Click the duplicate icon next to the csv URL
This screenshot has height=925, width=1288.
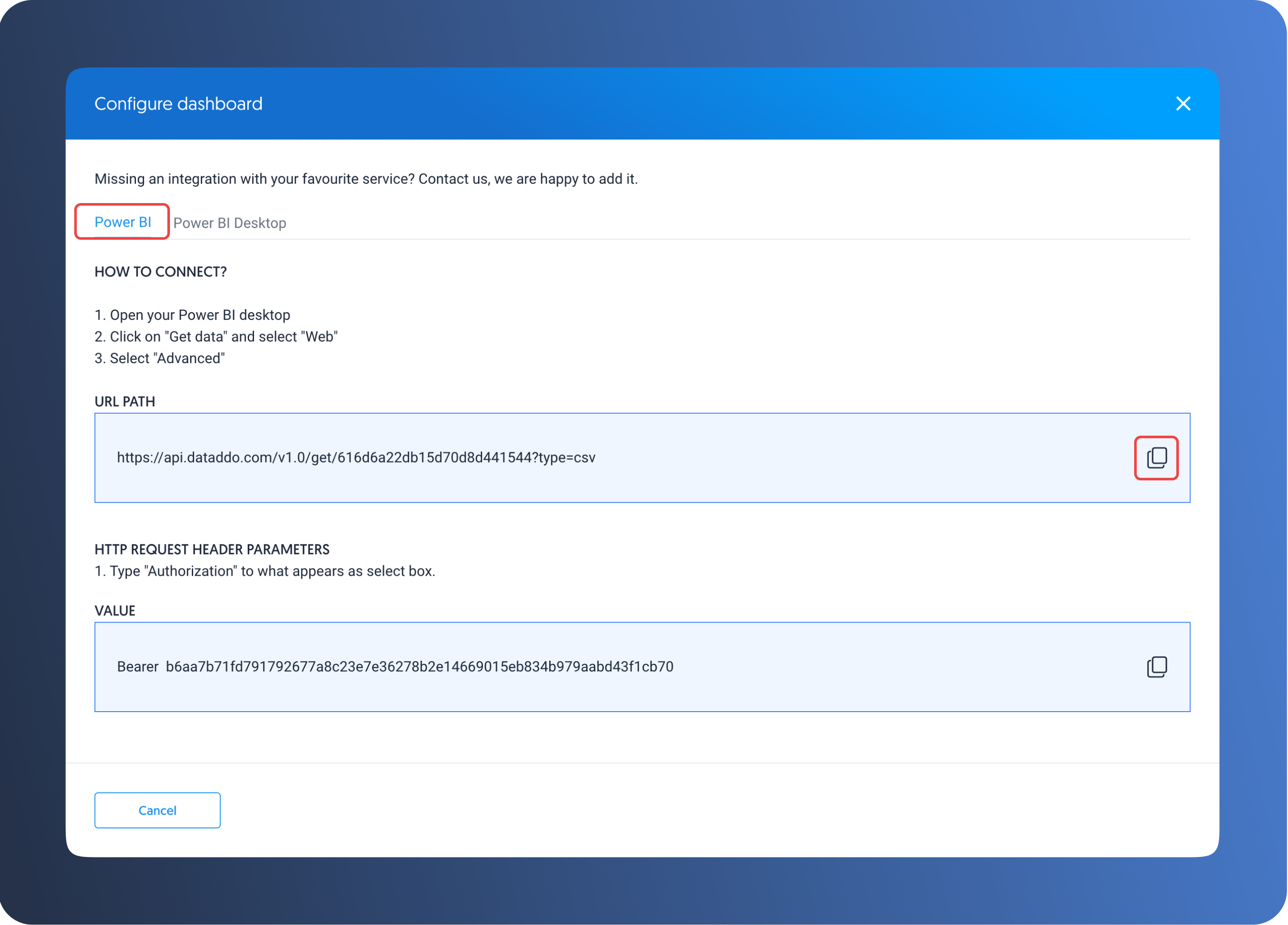1157,458
